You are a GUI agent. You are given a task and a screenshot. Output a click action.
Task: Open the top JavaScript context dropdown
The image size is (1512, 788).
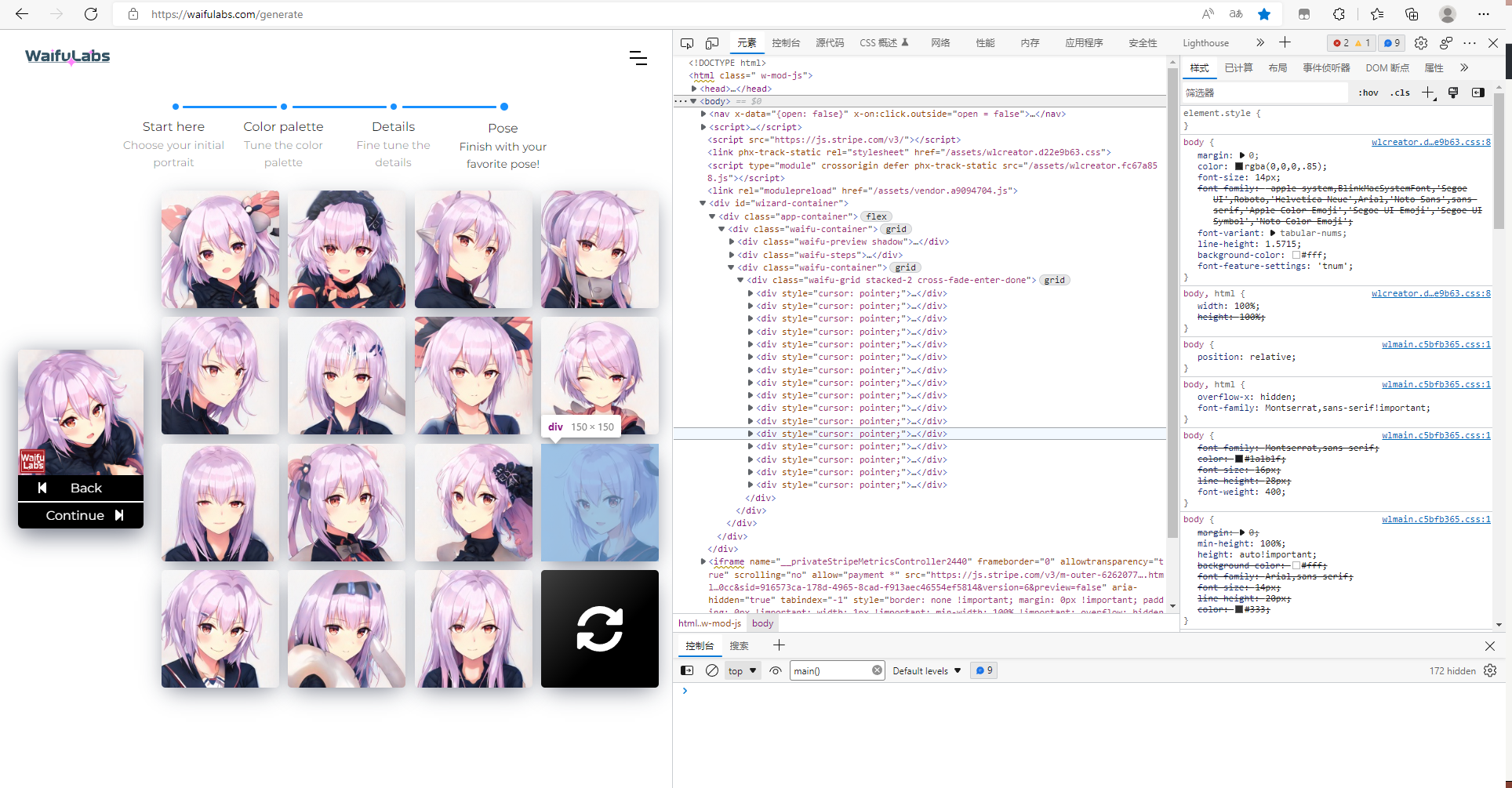tap(742, 670)
